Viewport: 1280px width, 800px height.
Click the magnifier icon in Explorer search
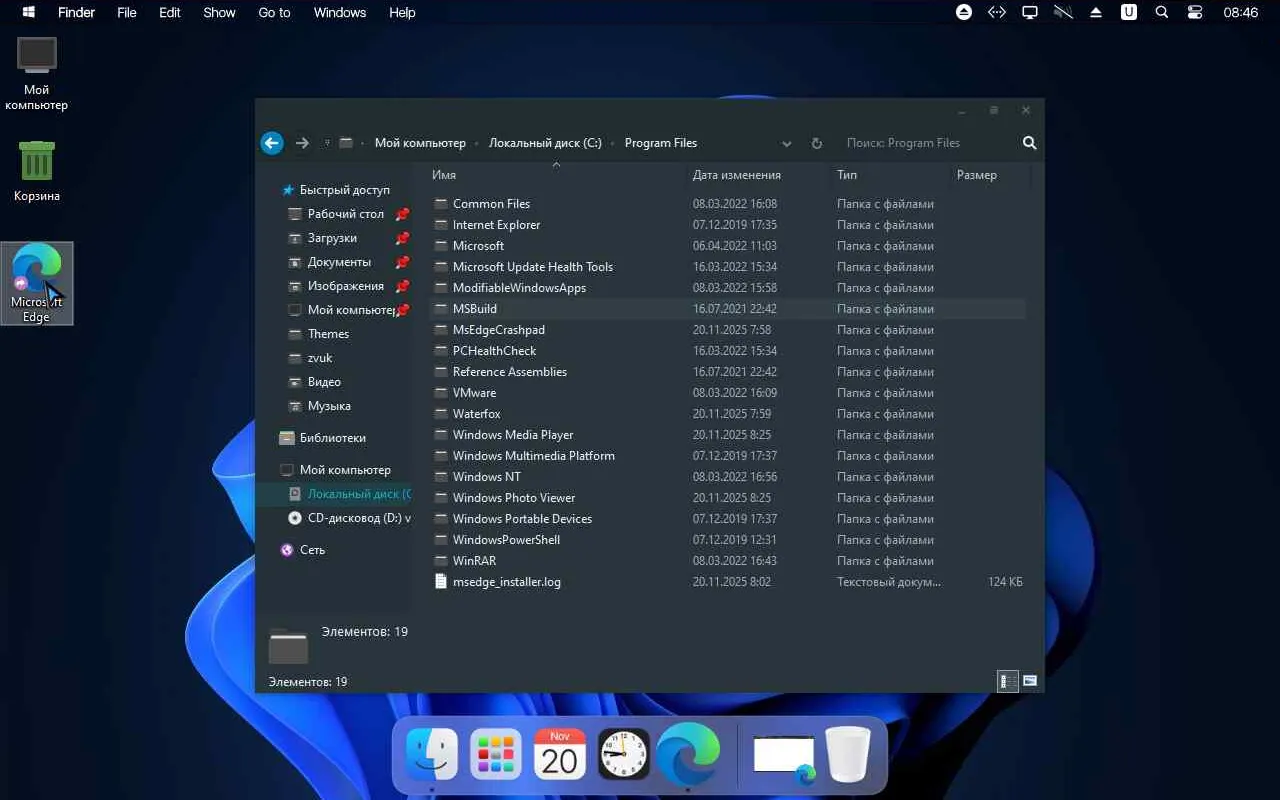(x=1029, y=143)
